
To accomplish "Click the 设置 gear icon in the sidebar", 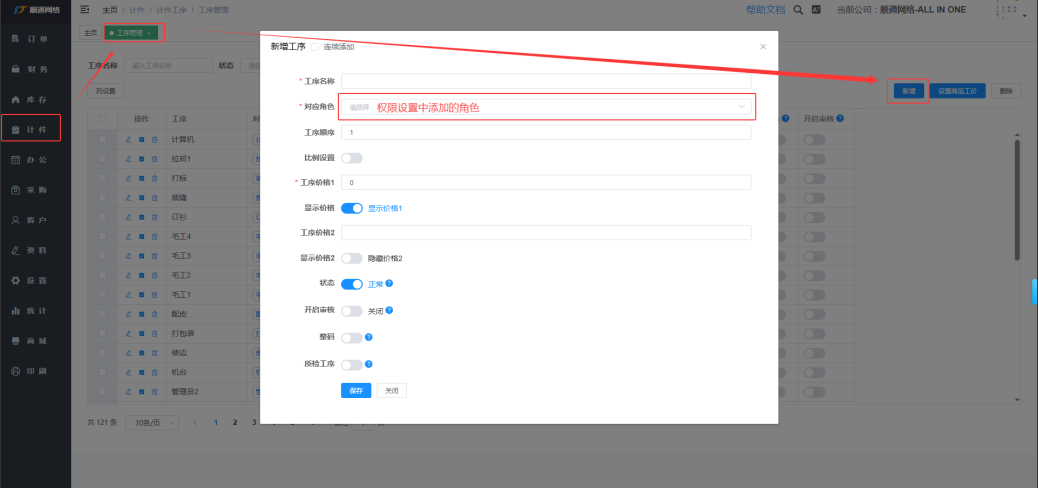I will (x=16, y=280).
